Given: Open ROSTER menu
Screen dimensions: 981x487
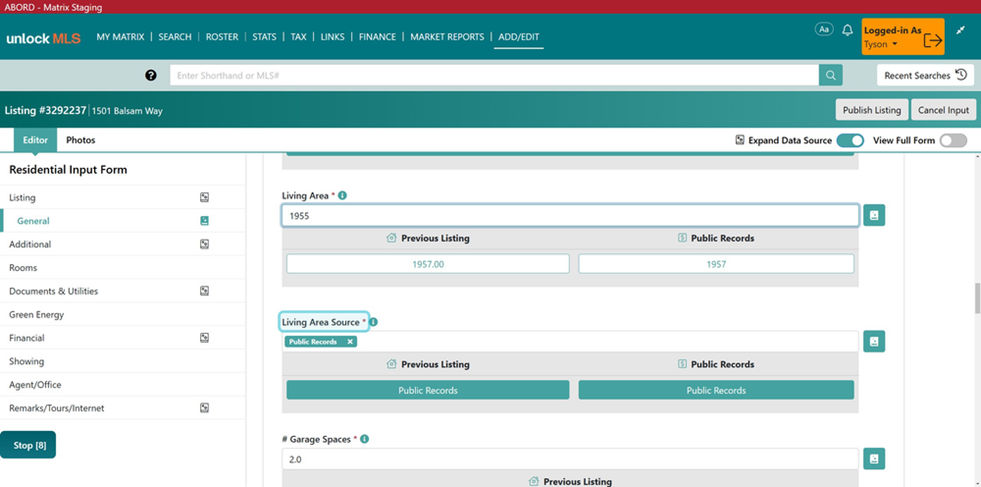Looking at the screenshot, I should pyautogui.click(x=222, y=37).
